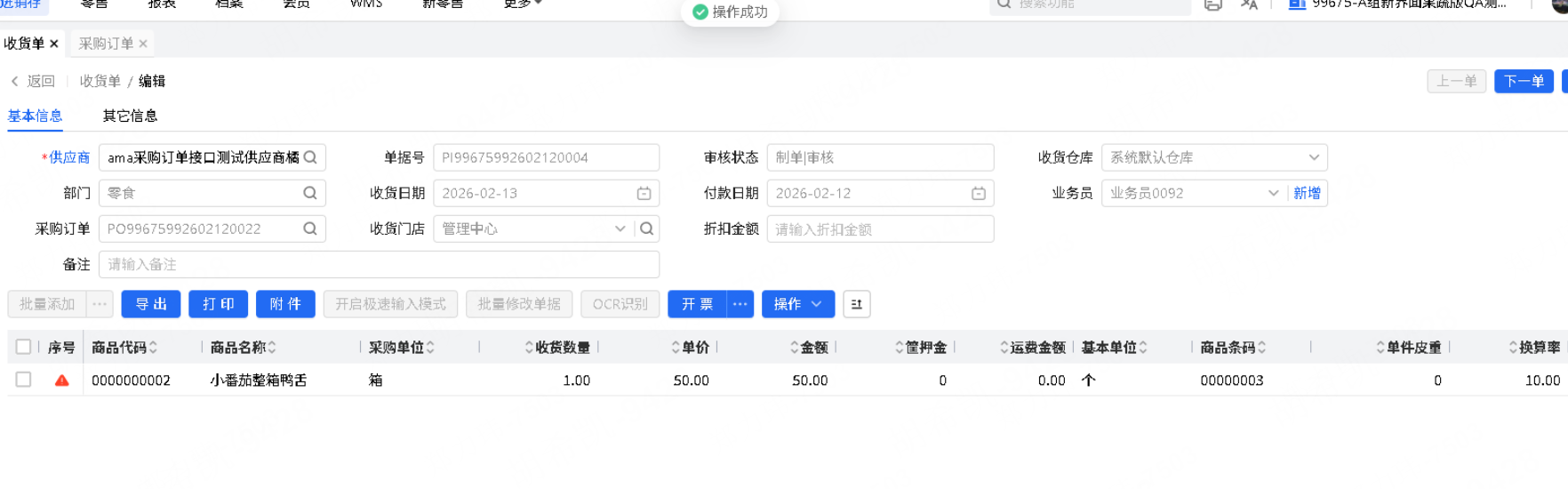Click the 新增 link beside 业务员
1568x489 pixels.
tap(1307, 193)
